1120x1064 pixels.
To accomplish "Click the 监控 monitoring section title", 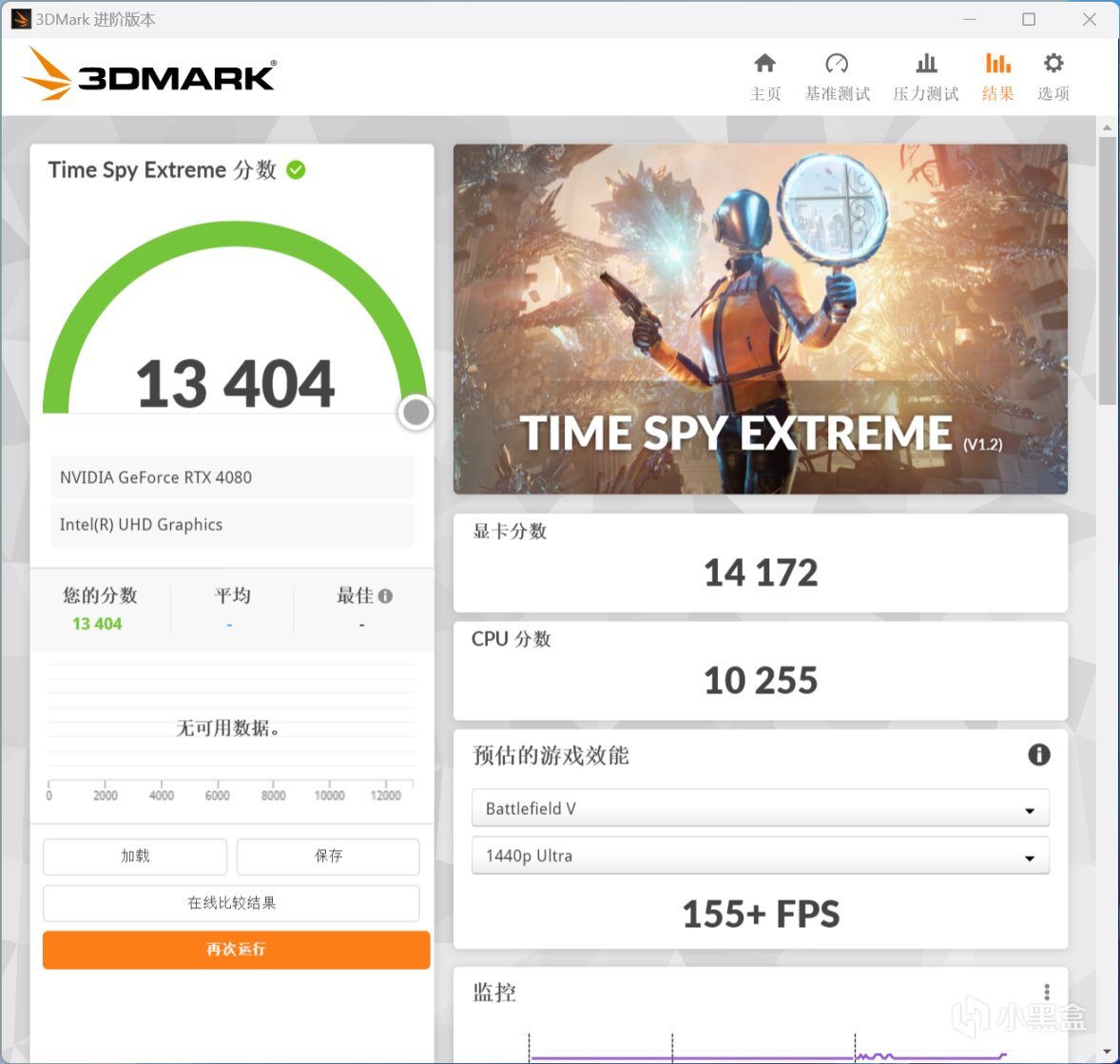I will click(493, 992).
